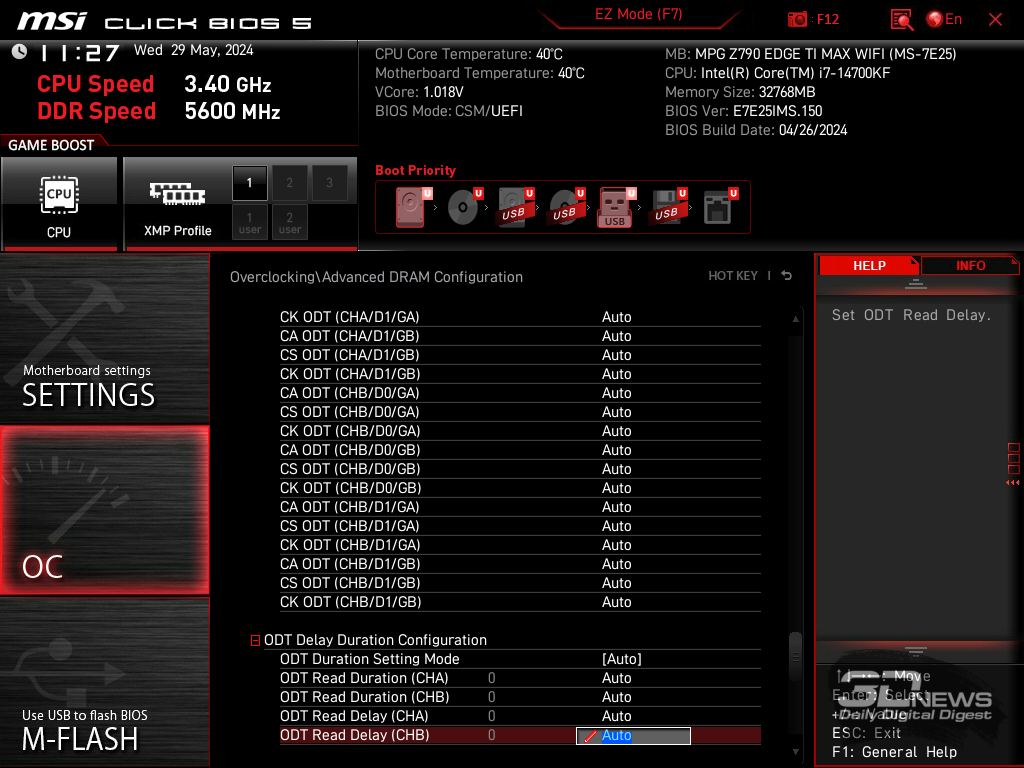The width and height of the screenshot is (1024, 768).
Task: Switch to the HELP tab
Action: click(869, 266)
